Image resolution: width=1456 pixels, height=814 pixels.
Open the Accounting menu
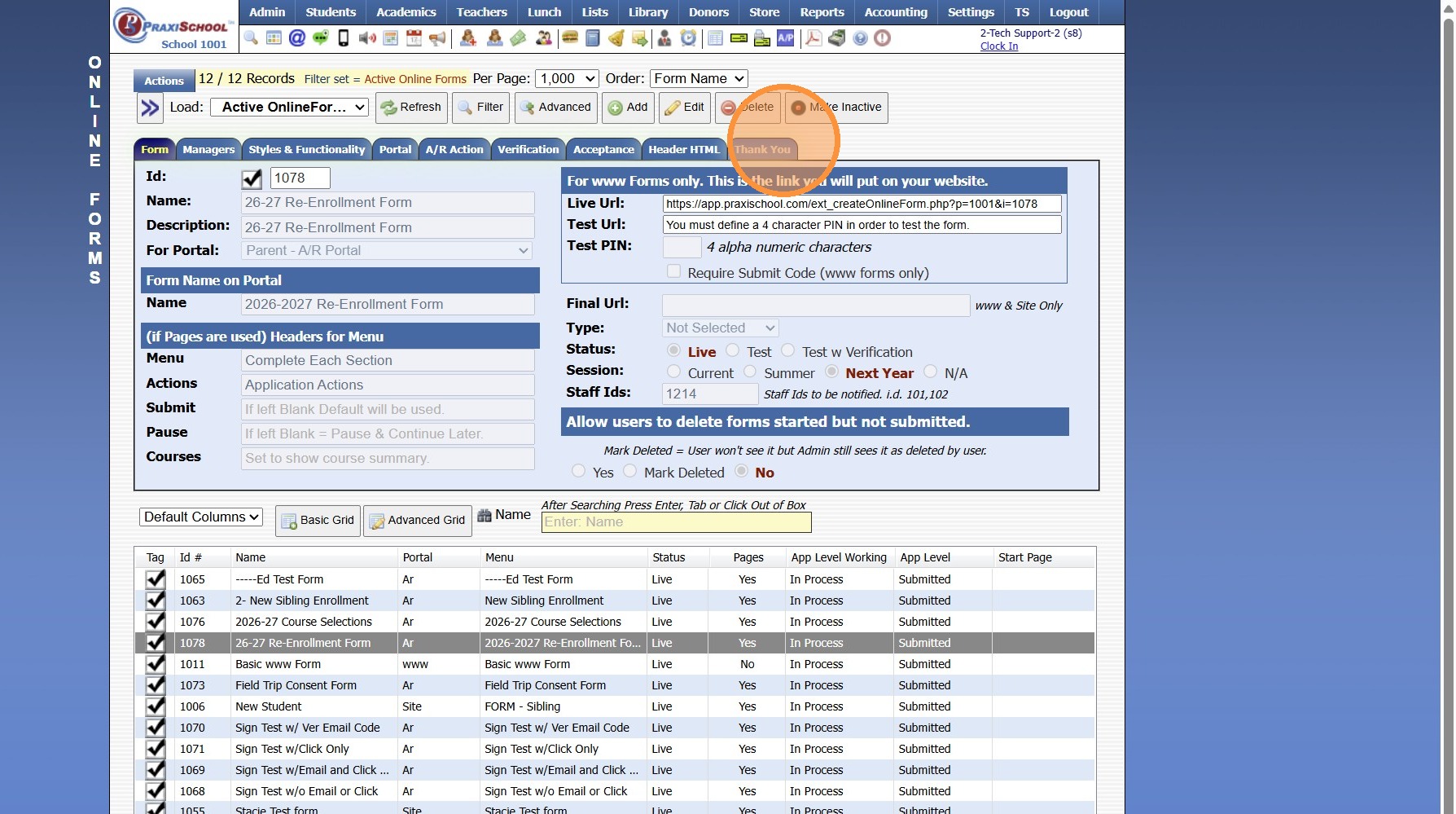[x=896, y=12]
